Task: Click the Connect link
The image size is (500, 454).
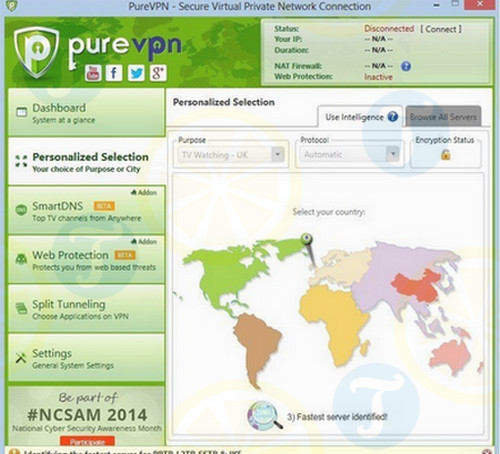Action: click(441, 29)
